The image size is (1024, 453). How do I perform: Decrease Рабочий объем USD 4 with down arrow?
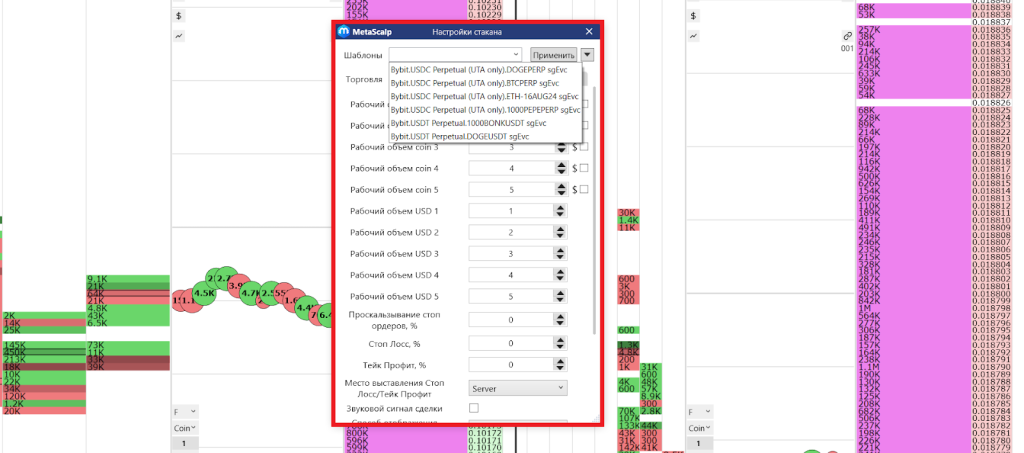point(561,279)
